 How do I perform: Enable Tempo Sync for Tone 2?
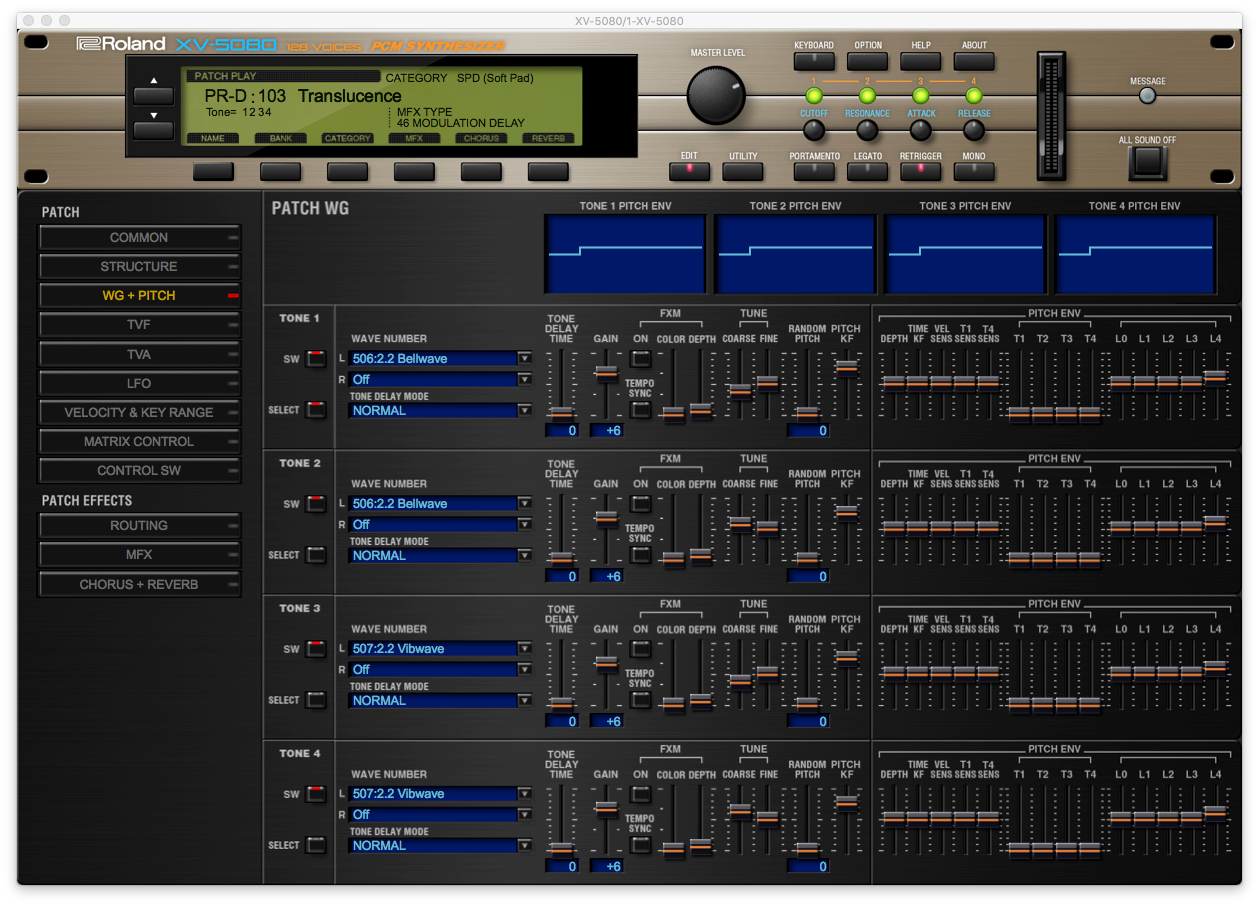(x=640, y=554)
